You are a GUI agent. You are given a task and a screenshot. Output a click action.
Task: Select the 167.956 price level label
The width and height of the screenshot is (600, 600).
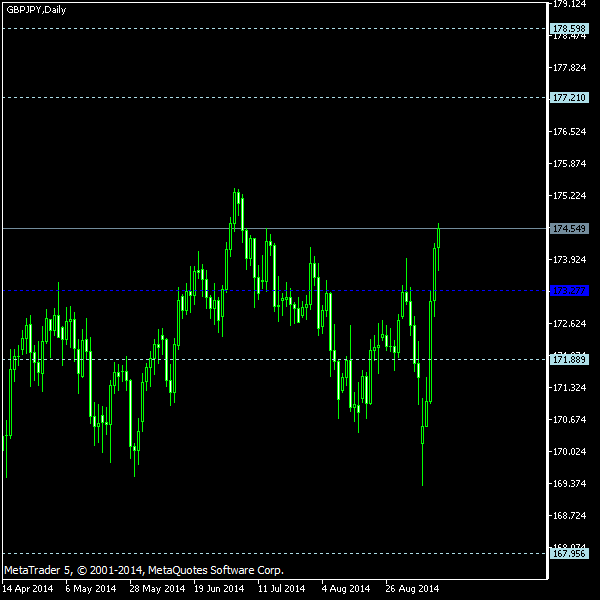[569, 554]
